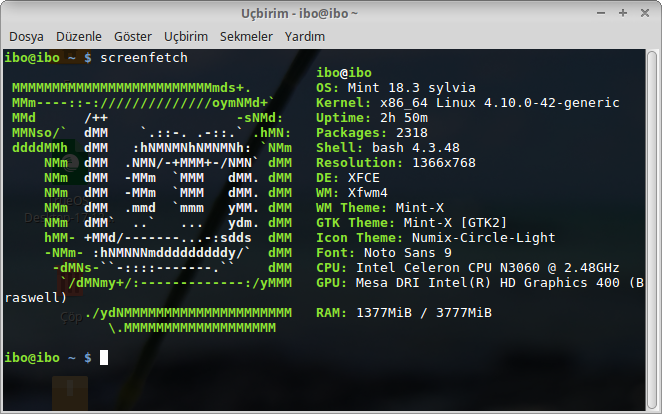Click the 'DE: XFCE' line

point(348,178)
